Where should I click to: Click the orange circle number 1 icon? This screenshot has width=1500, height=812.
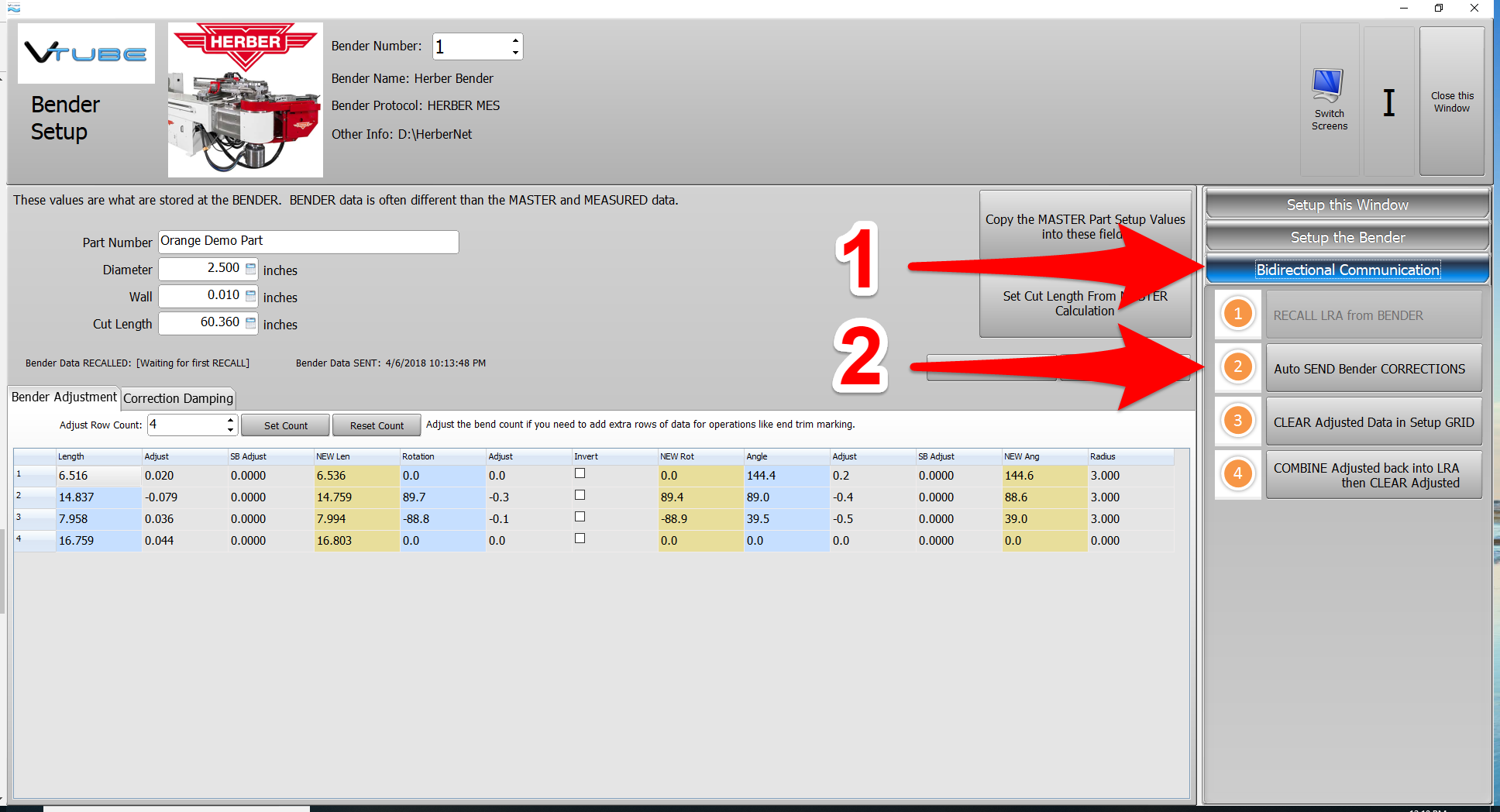pyautogui.click(x=1237, y=314)
